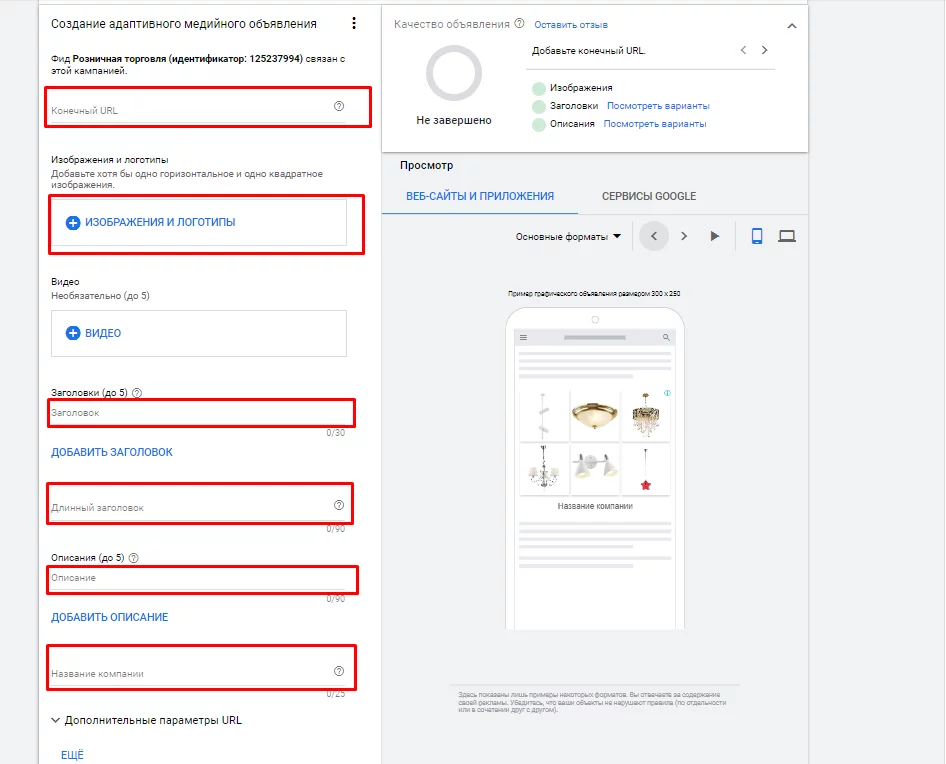Collapse the ad quality panel with the chevron

792,25
